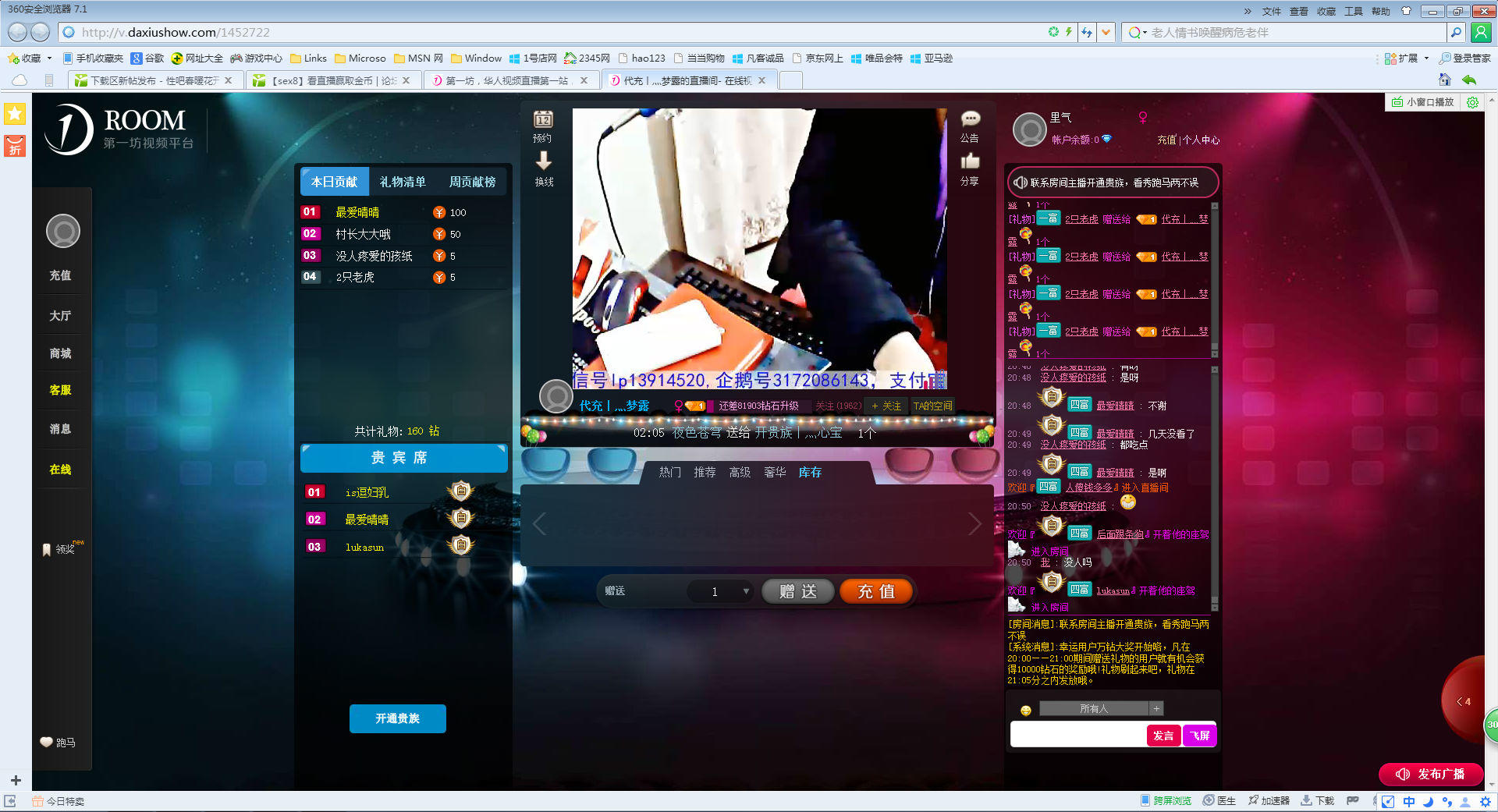Click the gift message scrollbar in upper chat
The image size is (1498, 812).
pyautogui.click(x=1214, y=279)
